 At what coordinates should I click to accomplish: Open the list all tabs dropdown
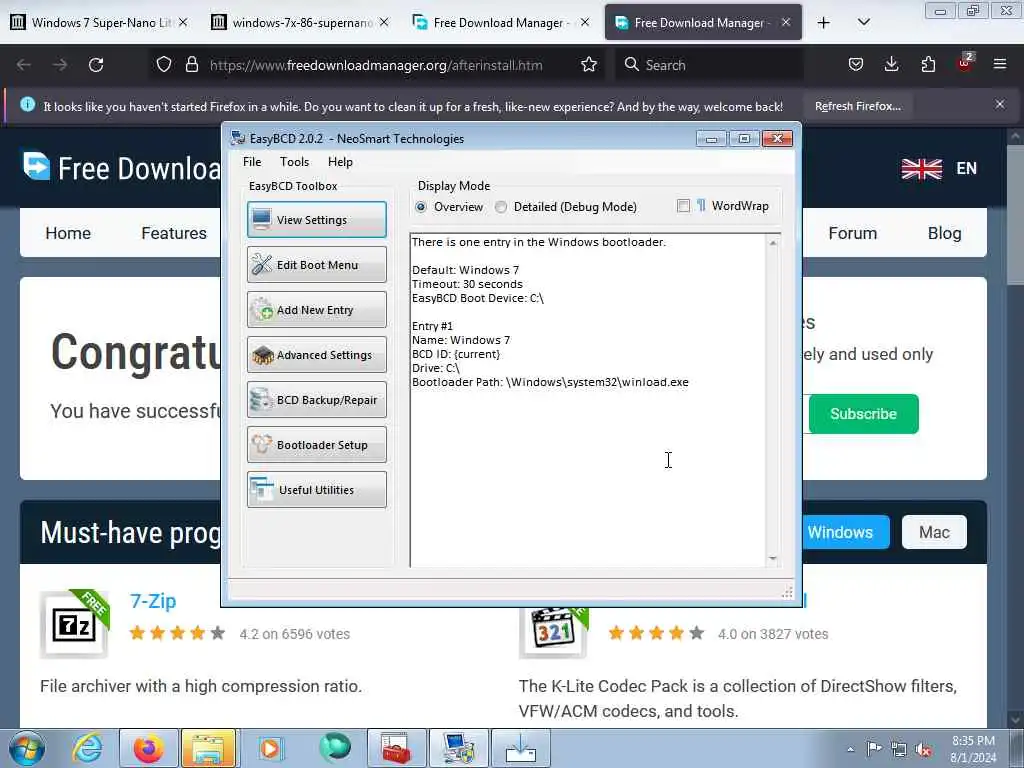(x=863, y=23)
